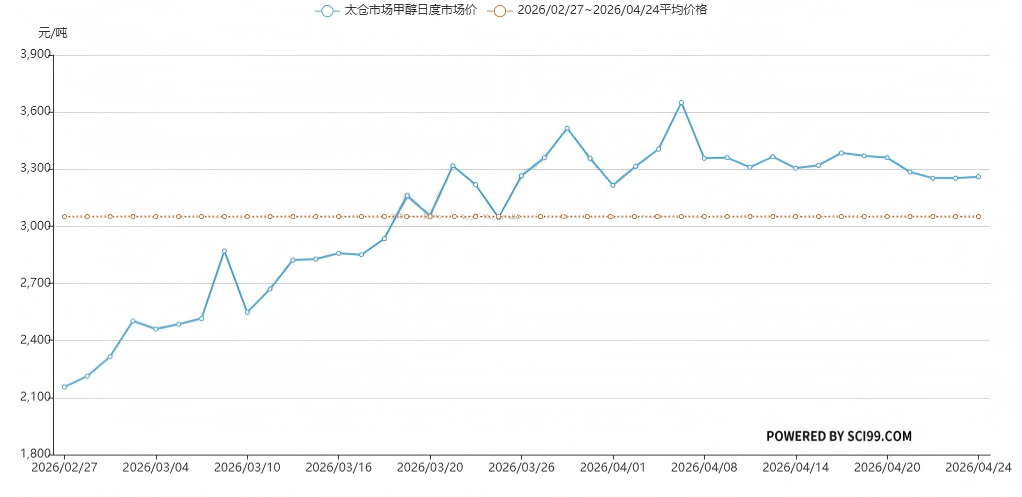Viewport: 1022px width, 497px height.
Task: Click the 2026/04/20 x-axis date label
Action: [887, 467]
